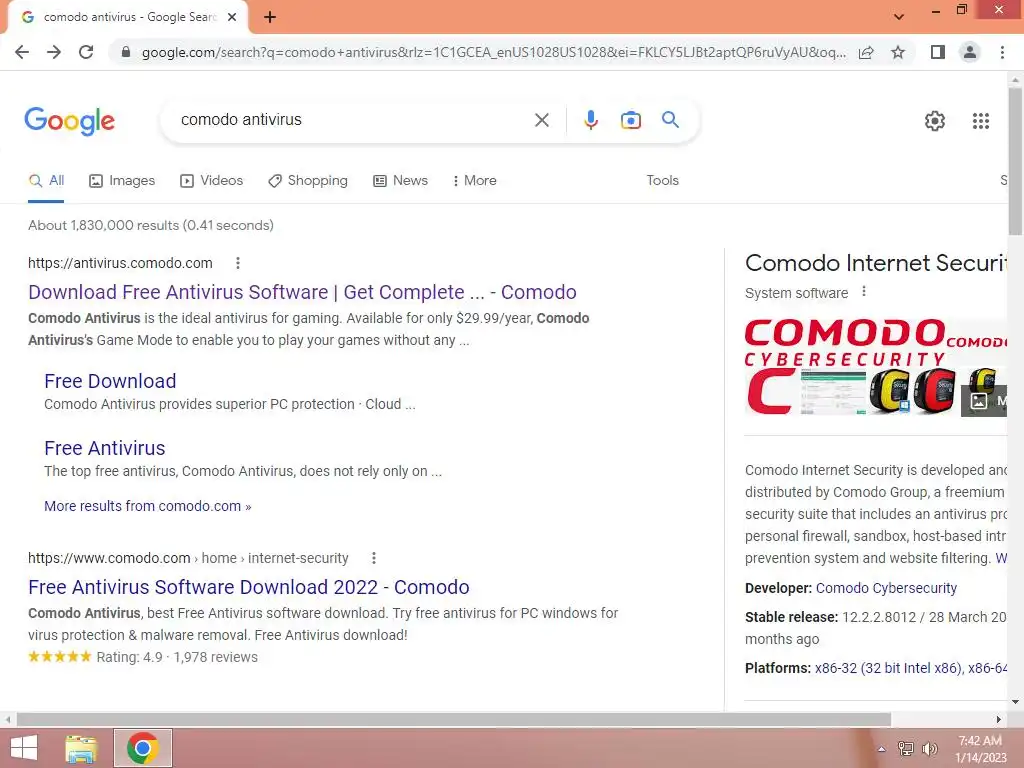This screenshot has height=768, width=1024.
Task: Open a new browser tab
Action: pos(270,17)
